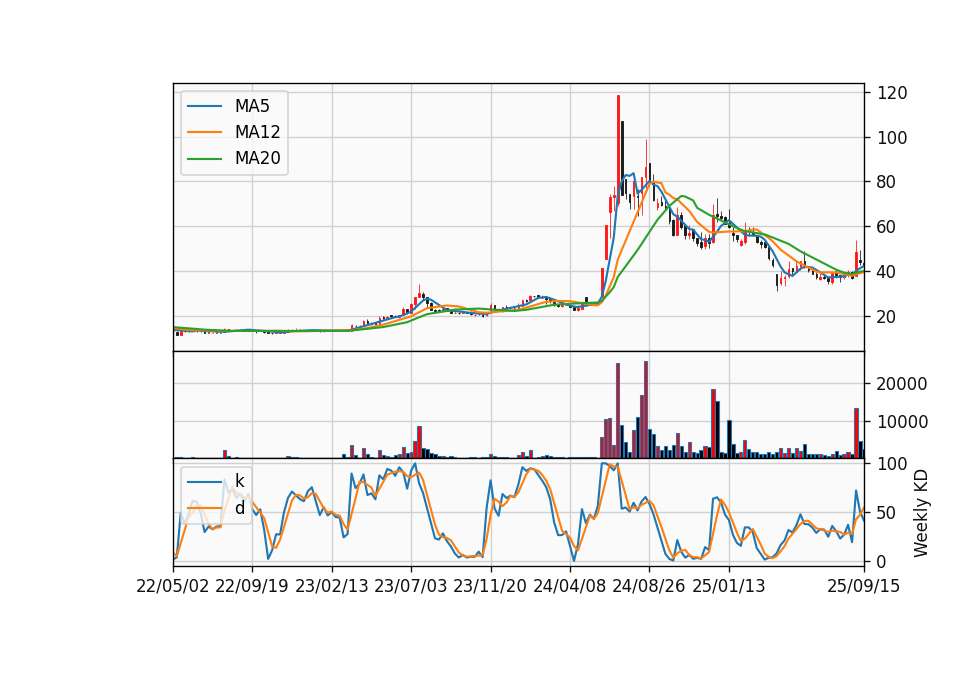Click the d legend label
The height and width of the screenshot is (690, 960).
(x=239, y=508)
